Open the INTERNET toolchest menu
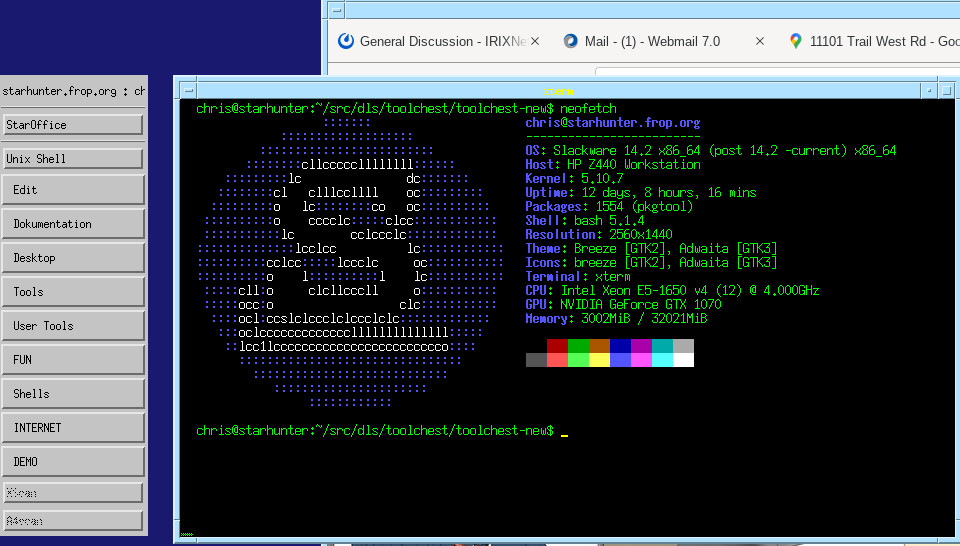960x546 pixels. (73, 428)
